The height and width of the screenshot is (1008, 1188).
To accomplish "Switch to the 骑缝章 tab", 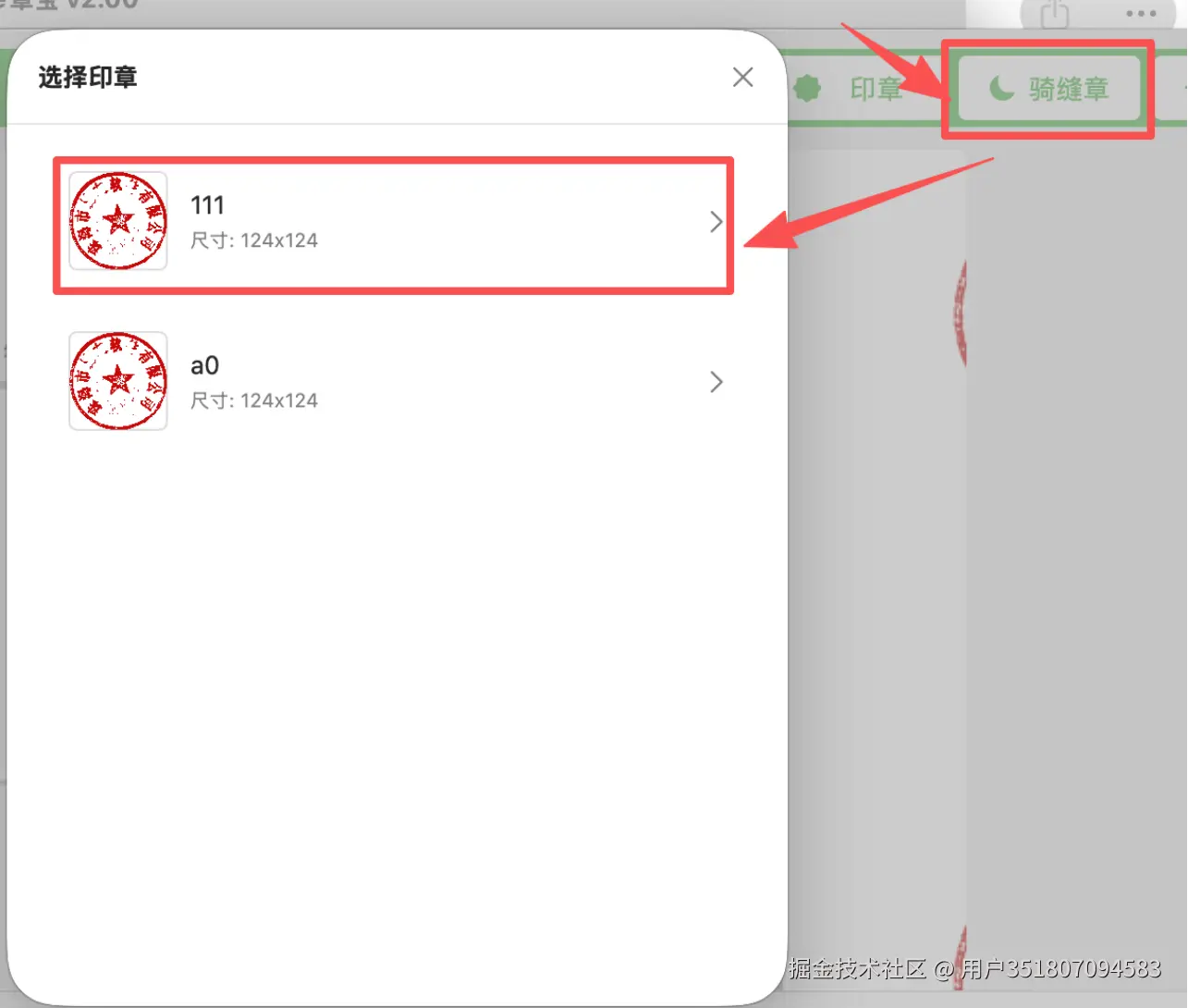I will point(1048,89).
